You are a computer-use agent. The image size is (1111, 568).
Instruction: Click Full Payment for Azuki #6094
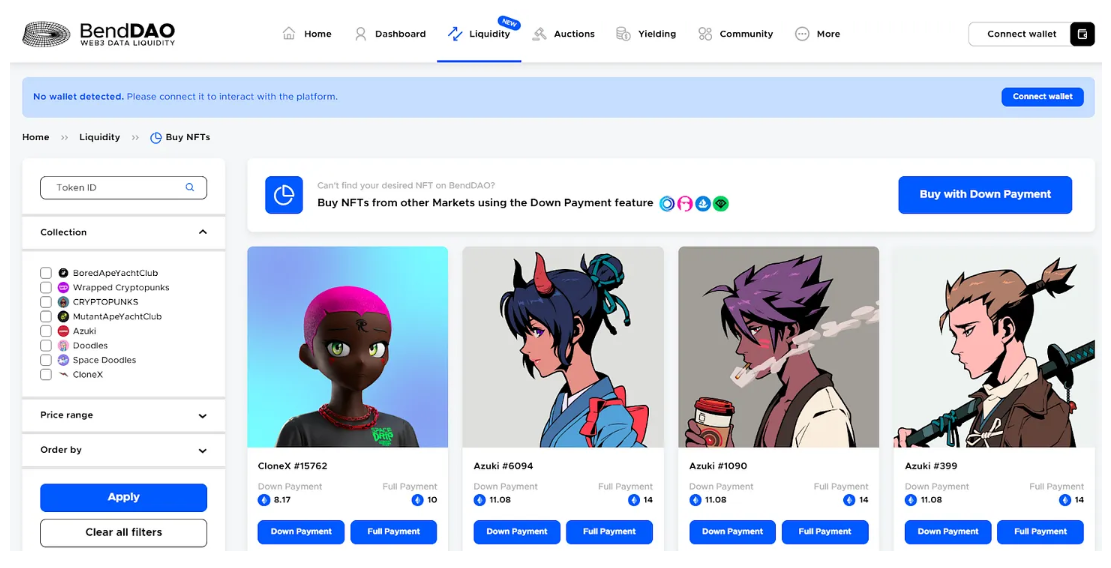pos(609,532)
